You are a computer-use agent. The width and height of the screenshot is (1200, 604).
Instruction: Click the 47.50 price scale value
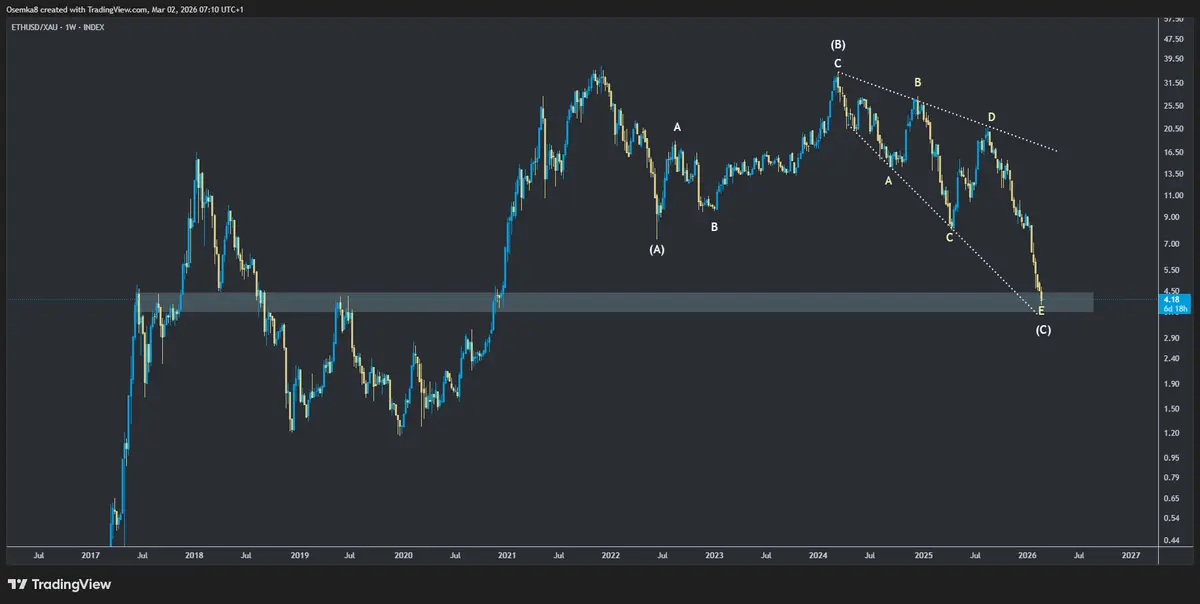coord(1173,39)
